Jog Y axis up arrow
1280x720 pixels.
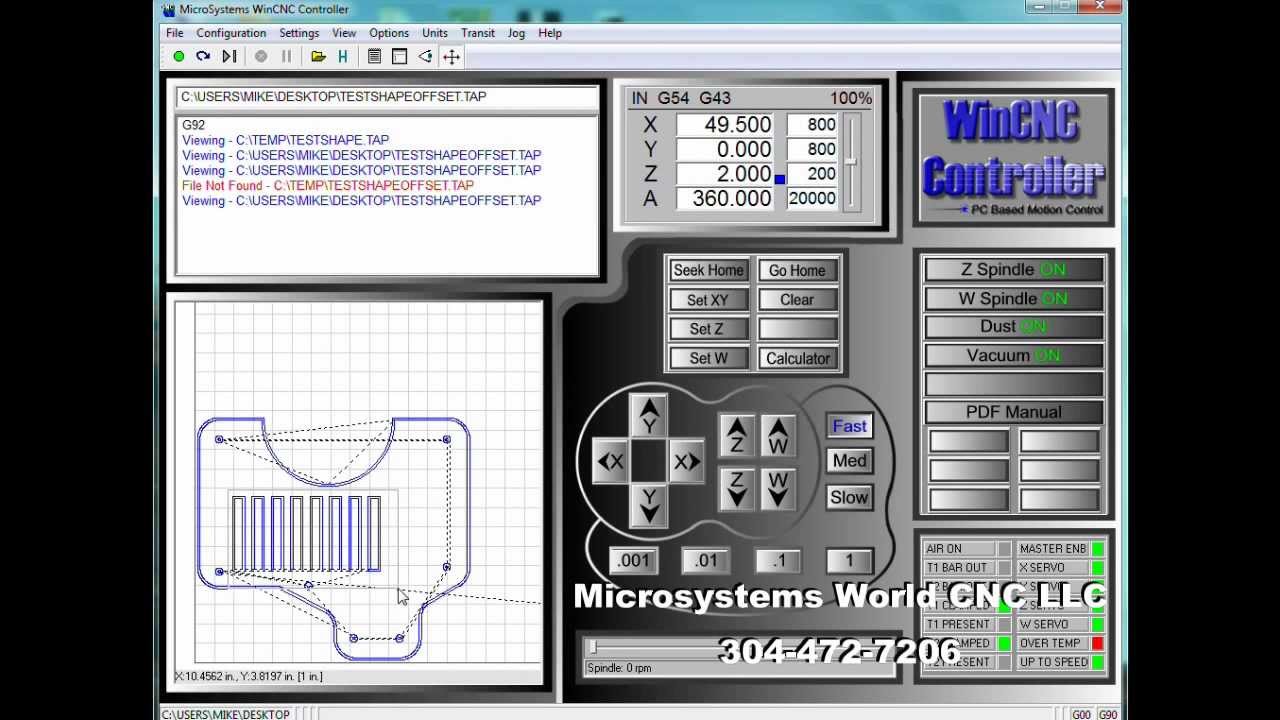(x=649, y=416)
